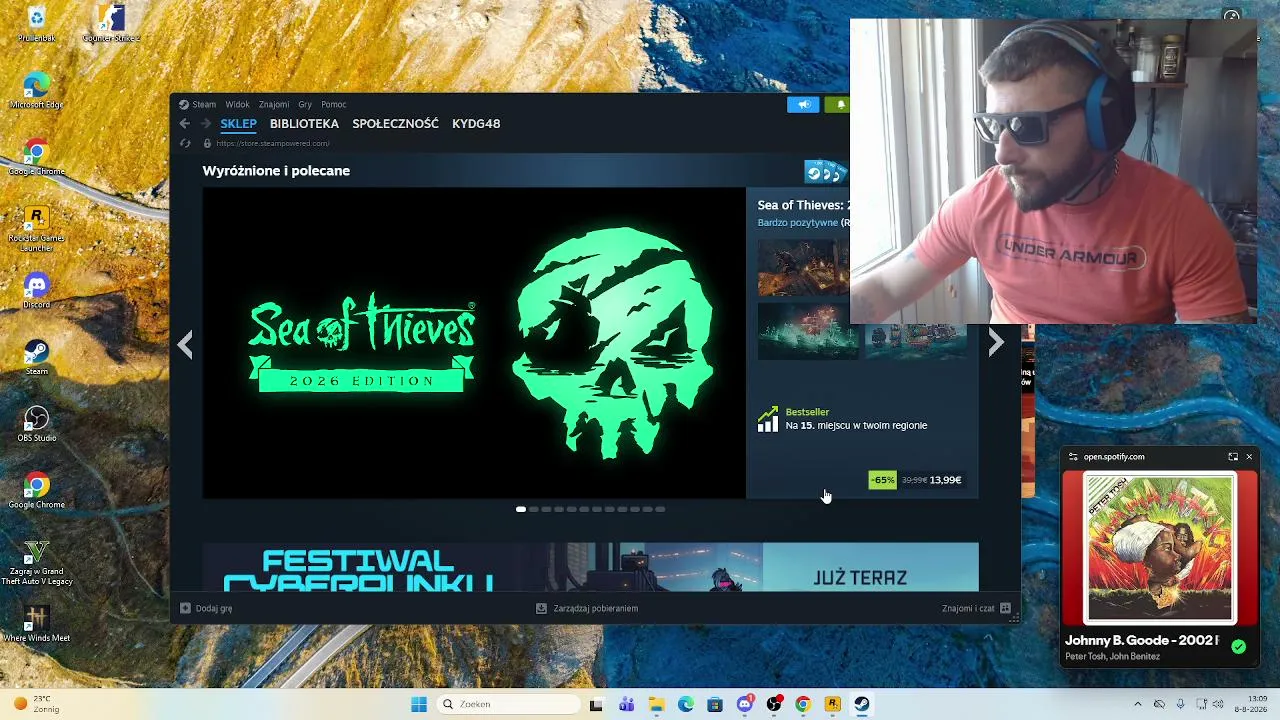1280x720 pixels.
Task: Switch to OBS Studio on the taskbar
Action: pos(774,705)
